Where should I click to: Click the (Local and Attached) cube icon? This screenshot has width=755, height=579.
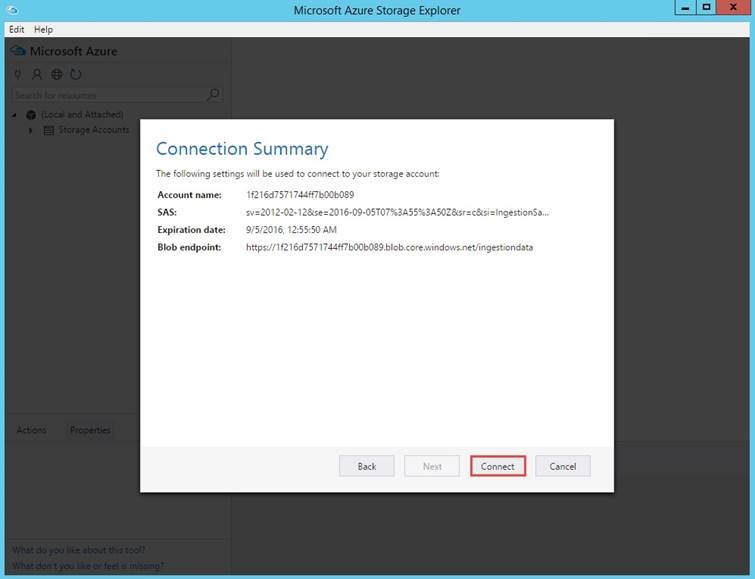click(x=31, y=115)
